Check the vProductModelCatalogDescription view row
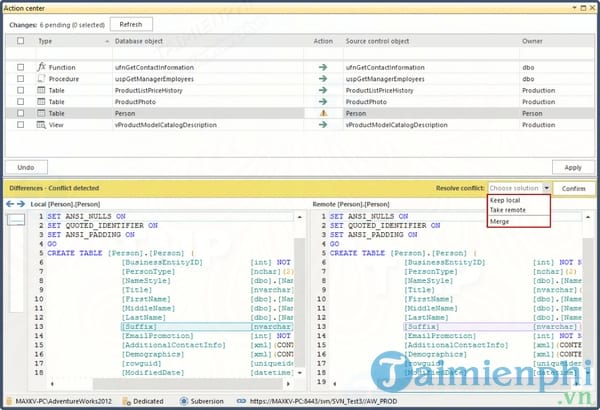This screenshot has width=600, height=410. pos(21,124)
